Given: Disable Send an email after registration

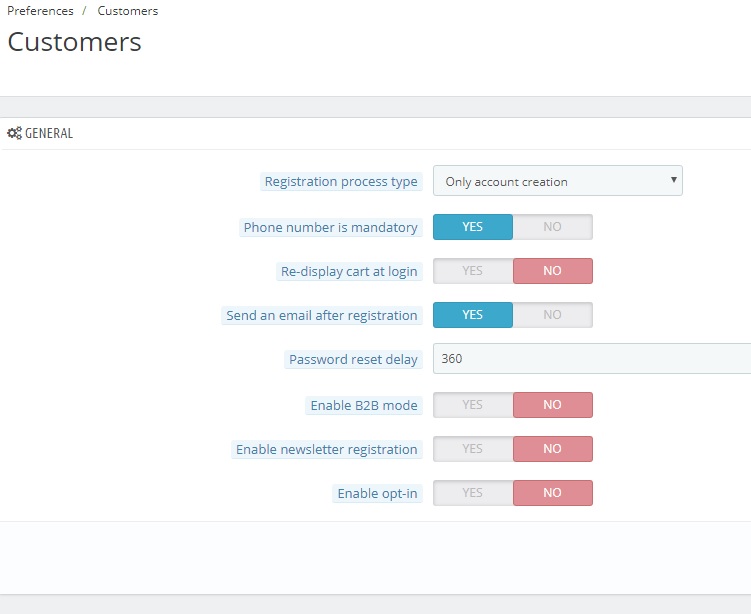Looking at the screenshot, I should coord(552,315).
